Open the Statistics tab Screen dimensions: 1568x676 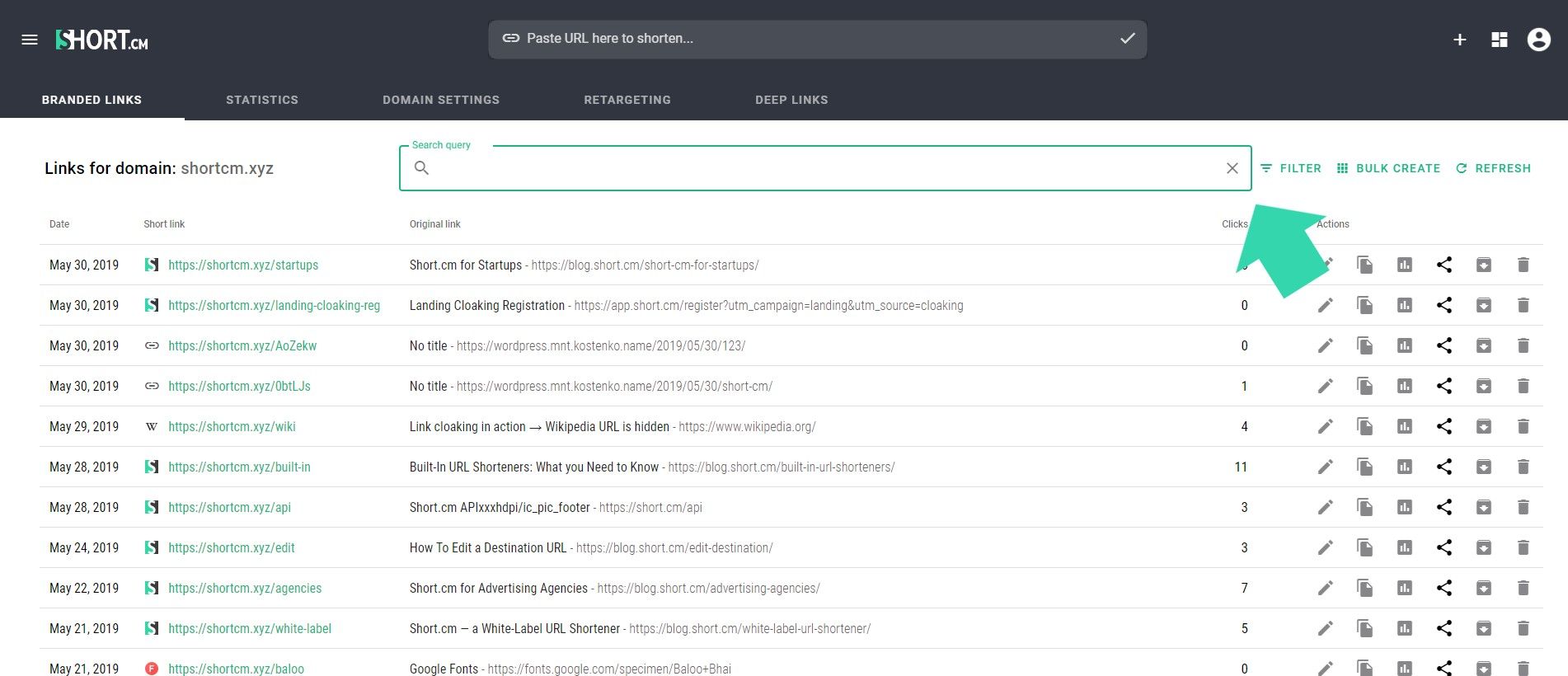pos(262,100)
